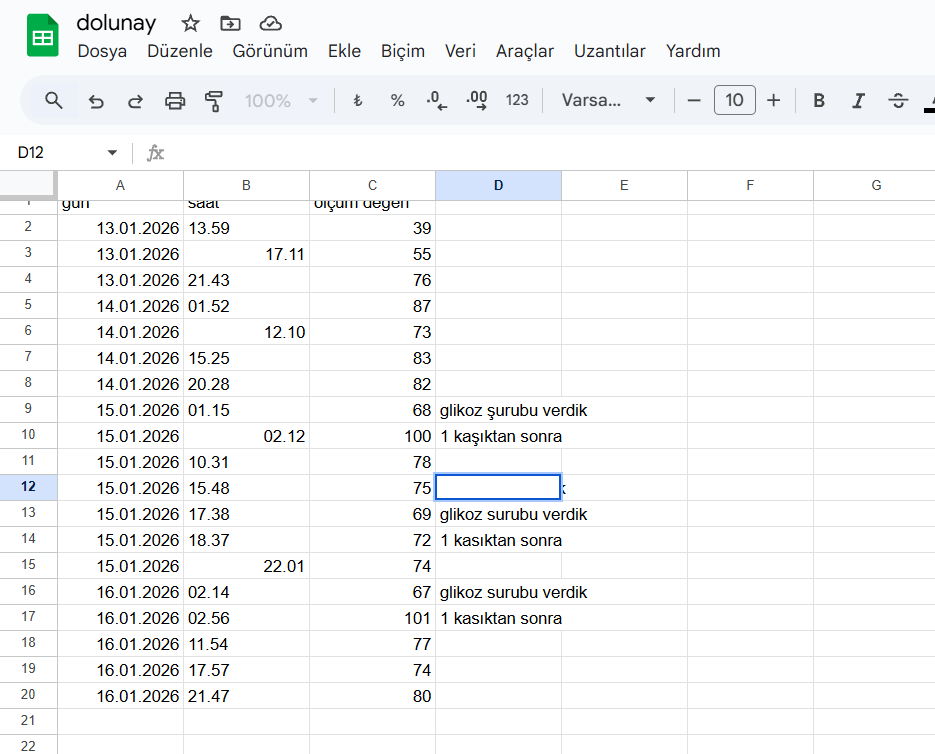Select date 13.01.2026 in row 2
The image size is (935, 754).
point(120,228)
